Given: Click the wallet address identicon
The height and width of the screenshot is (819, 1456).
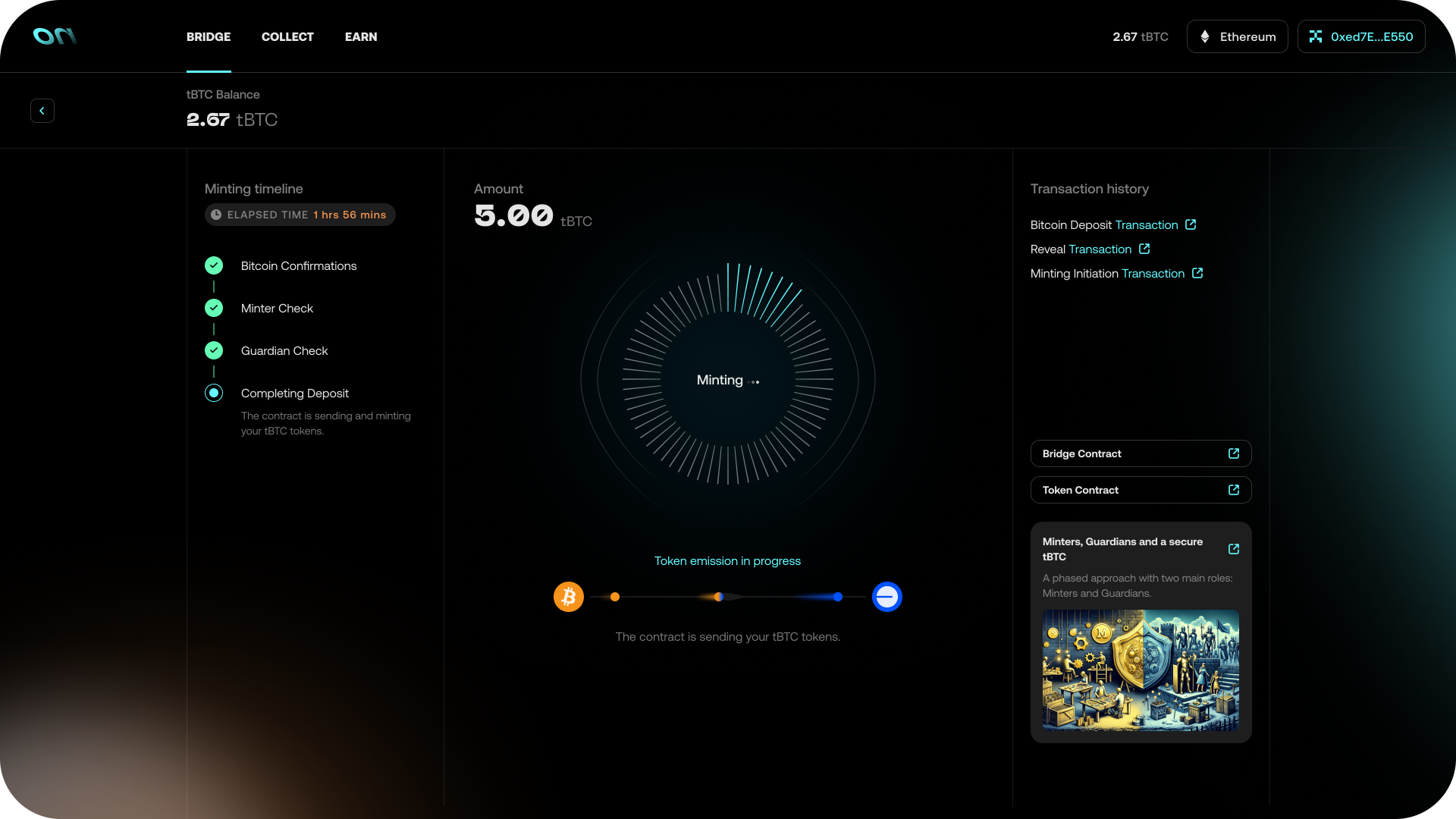Looking at the screenshot, I should click(1316, 36).
